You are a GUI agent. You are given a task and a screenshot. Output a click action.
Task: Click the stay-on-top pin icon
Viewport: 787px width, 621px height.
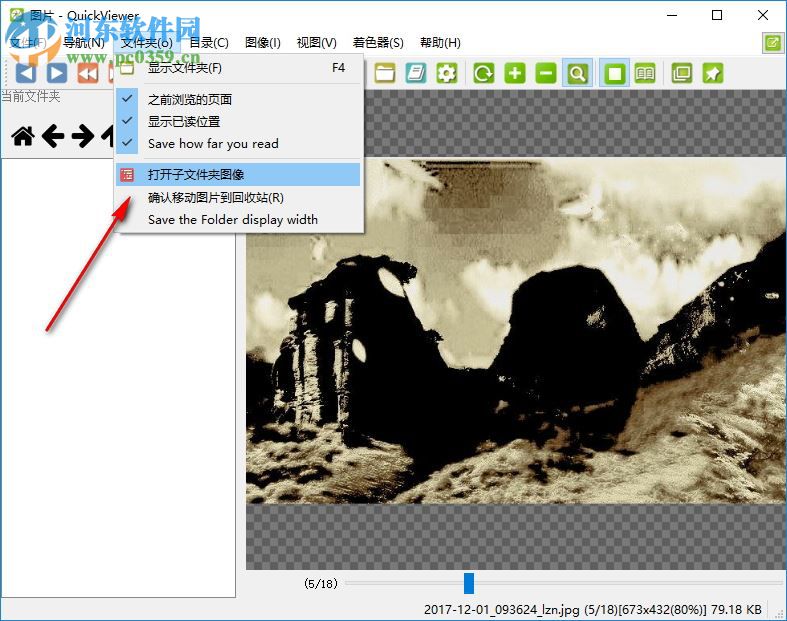[x=713, y=73]
